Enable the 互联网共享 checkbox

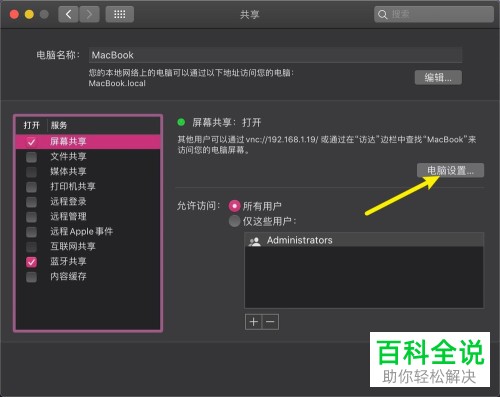(31, 247)
